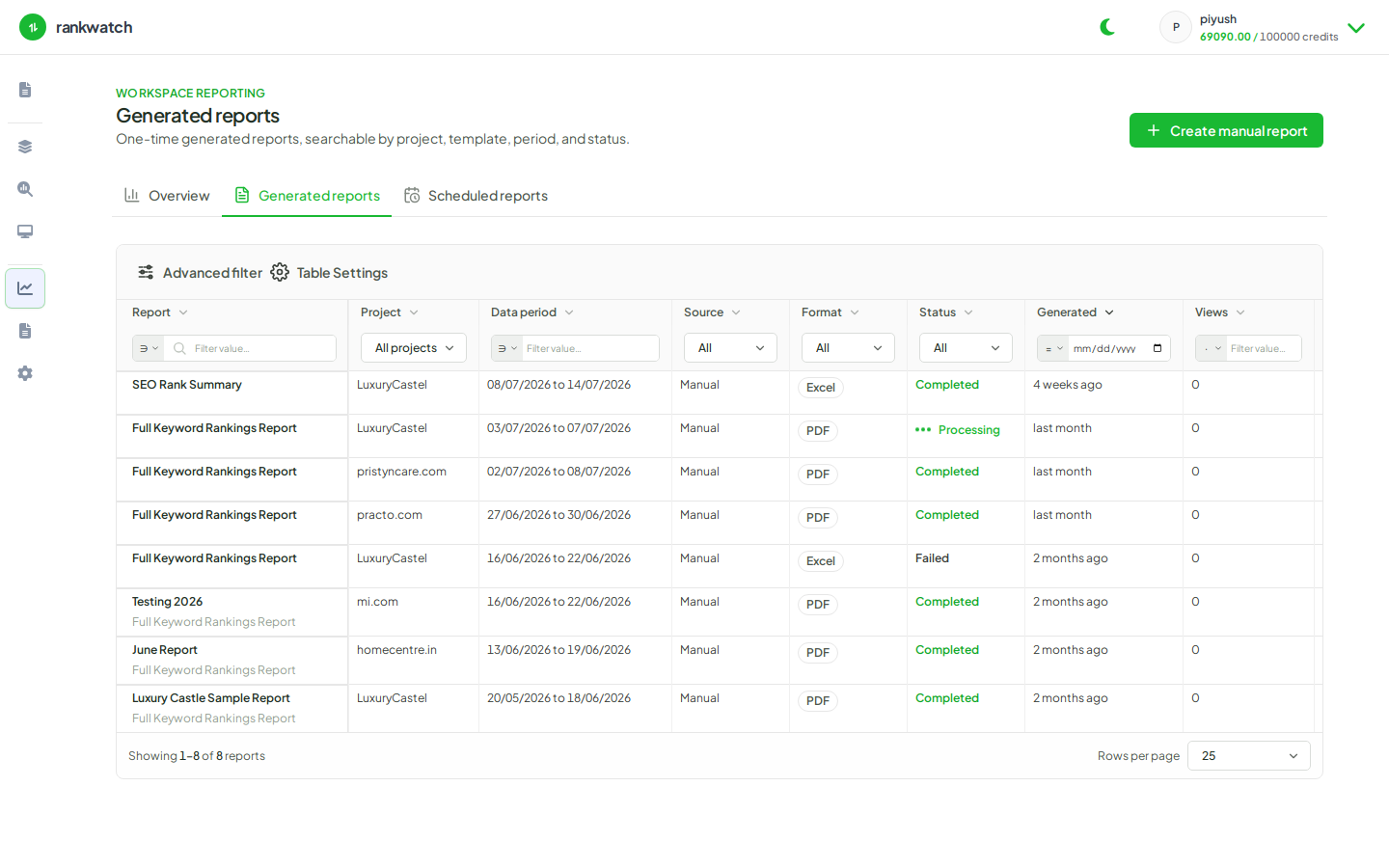Open the layers stack sidebar icon

pos(25,147)
